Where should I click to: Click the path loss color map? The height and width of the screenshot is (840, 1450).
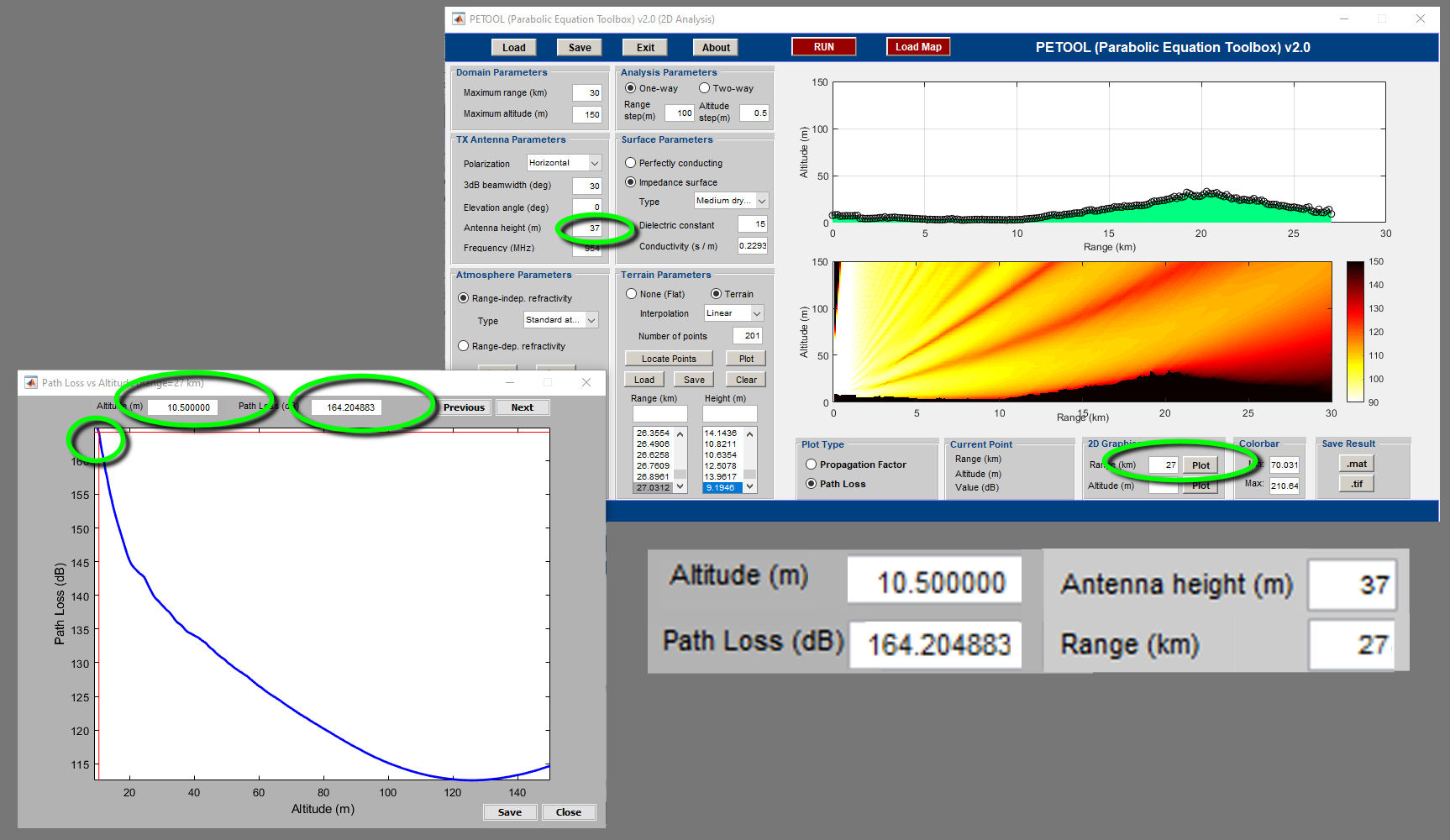point(1082,332)
